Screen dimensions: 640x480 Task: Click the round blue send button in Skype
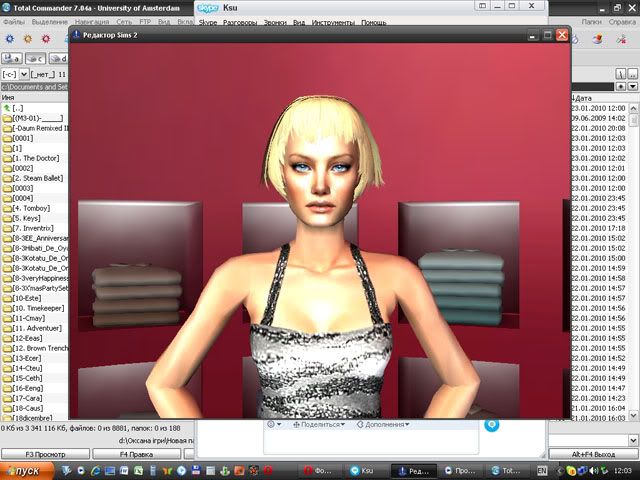[x=492, y=425]
